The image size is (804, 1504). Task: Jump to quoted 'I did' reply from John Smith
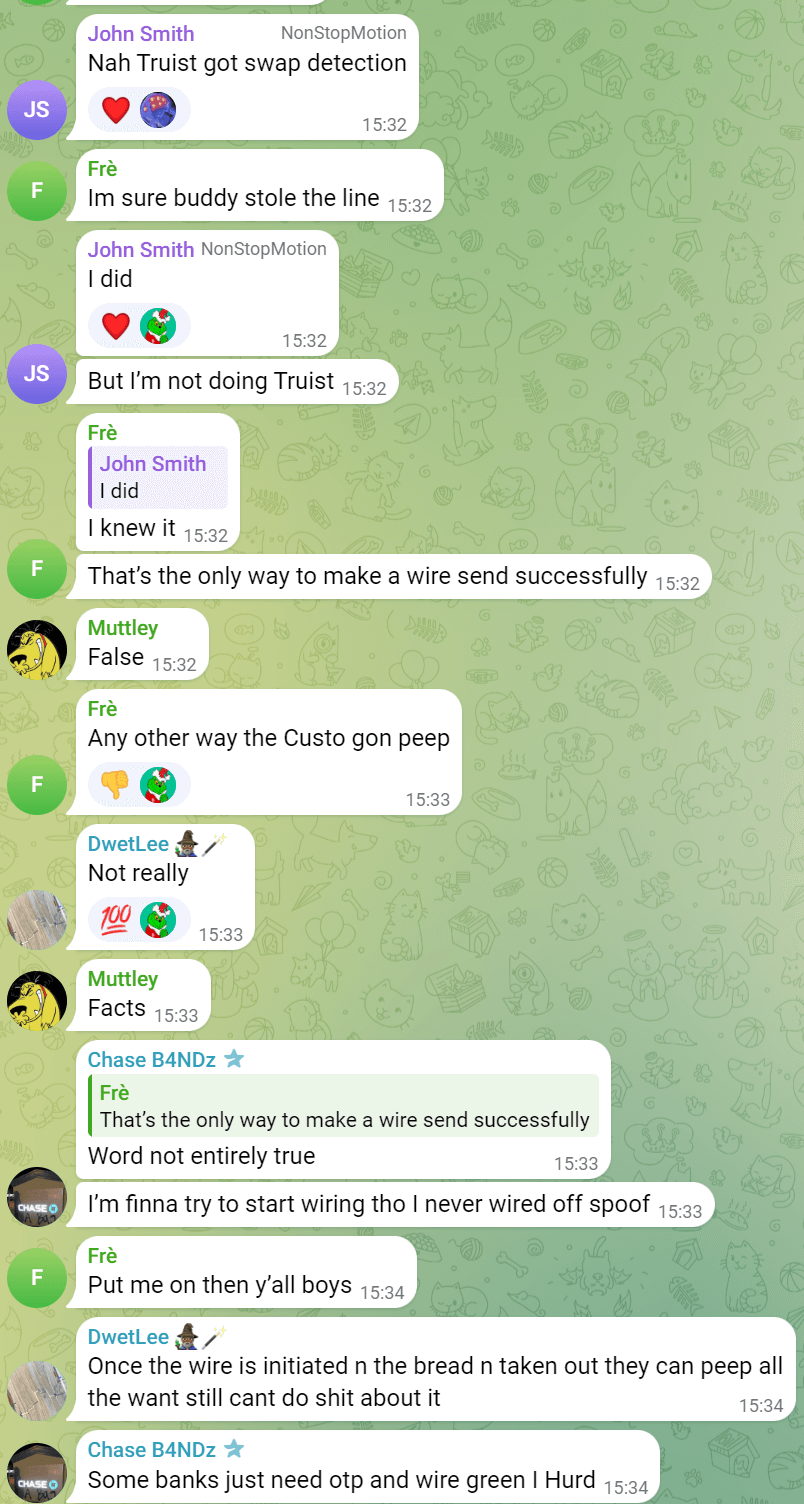pyautogui.click(x=158, y=477)
